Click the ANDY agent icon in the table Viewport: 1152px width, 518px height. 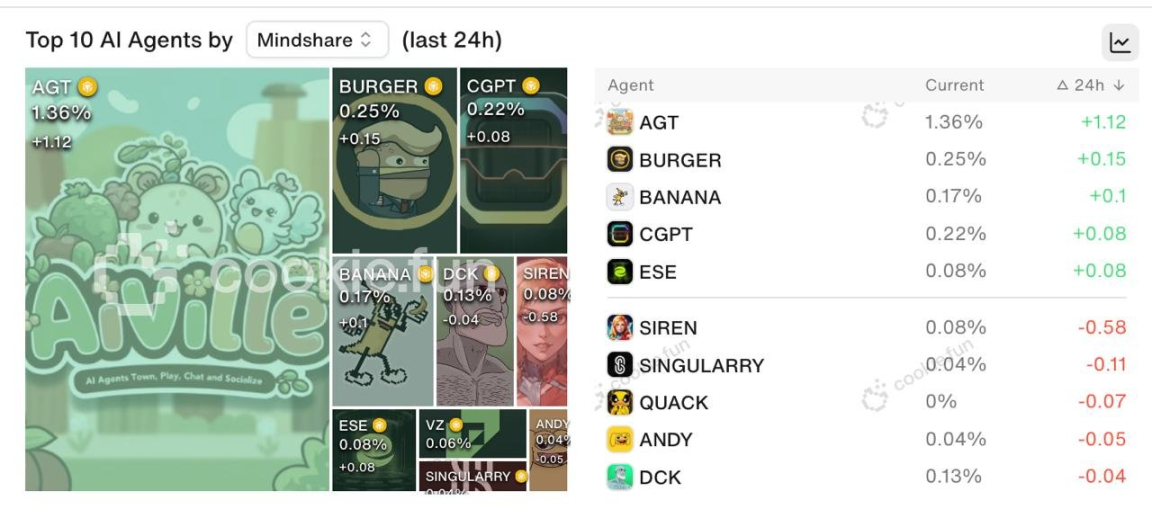620,439
